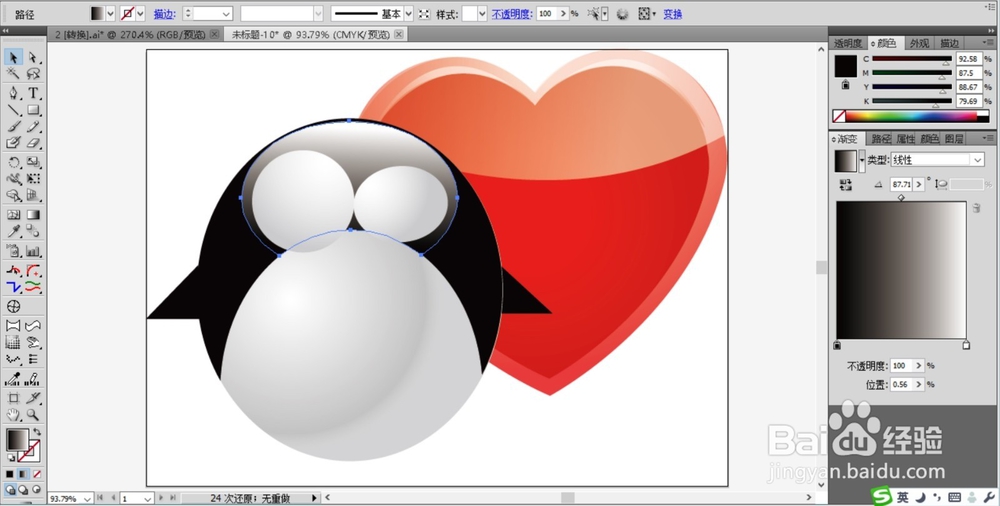Select the Direct Selection tool
Viewport: 1000px width, 506px height.
[33, 58]
